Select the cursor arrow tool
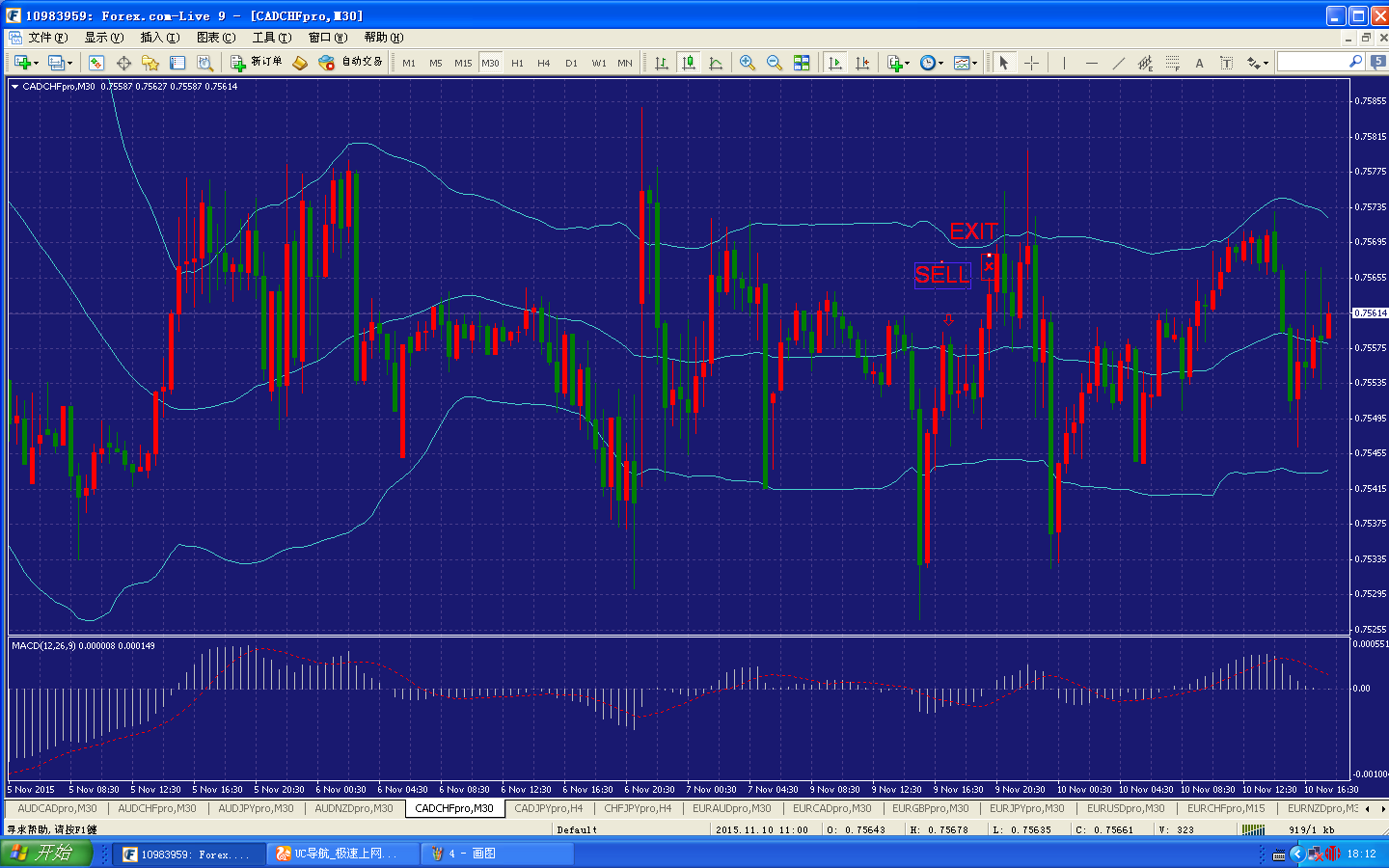1389x868 pixels. click(x=1004, y=63)
